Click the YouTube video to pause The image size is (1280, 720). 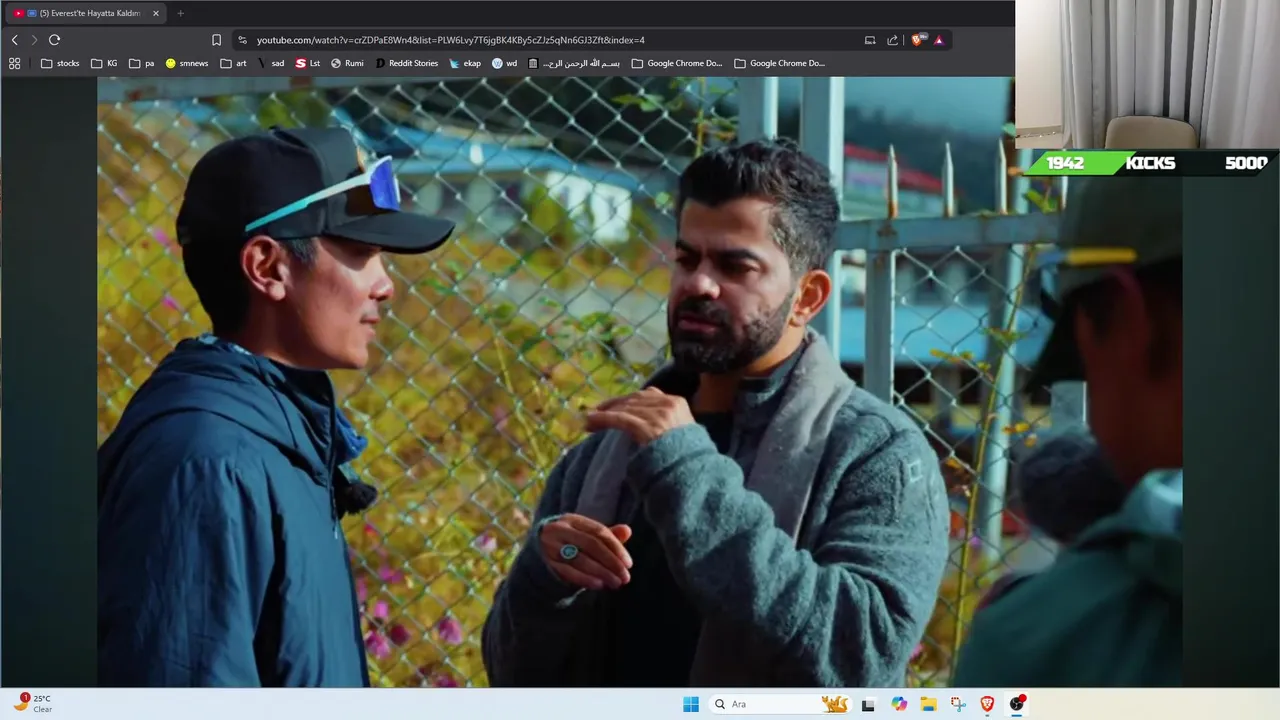tap(640, 382)
